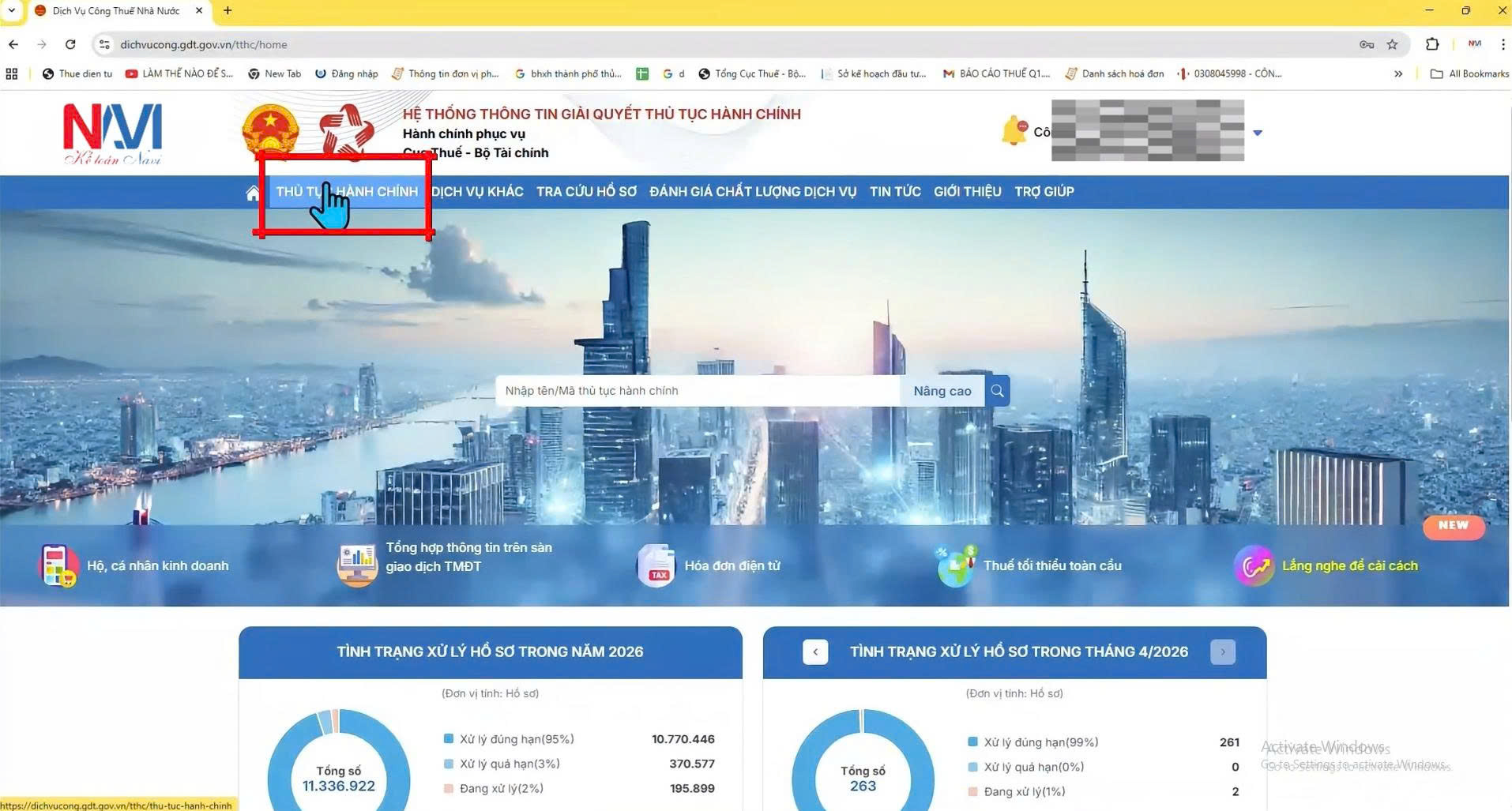Open Chrome extensions puzzle icon

tap(1431, 44)
